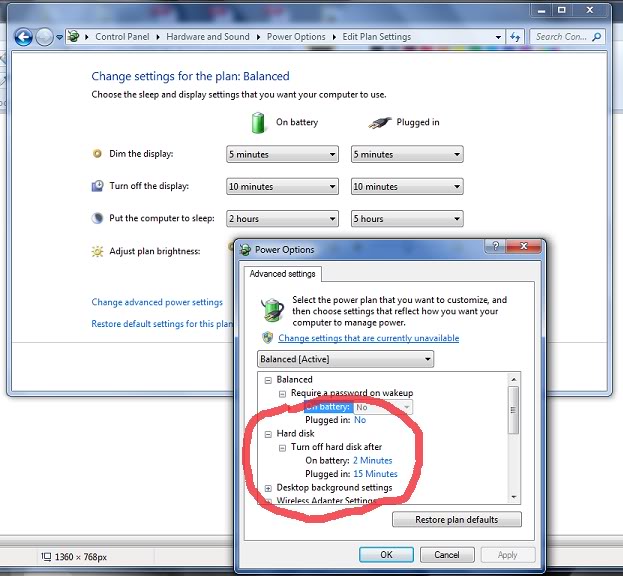The height and width of the screenshot is (576, 623).
Task: Click the Apply button
Action: click(x=508, y=555)
